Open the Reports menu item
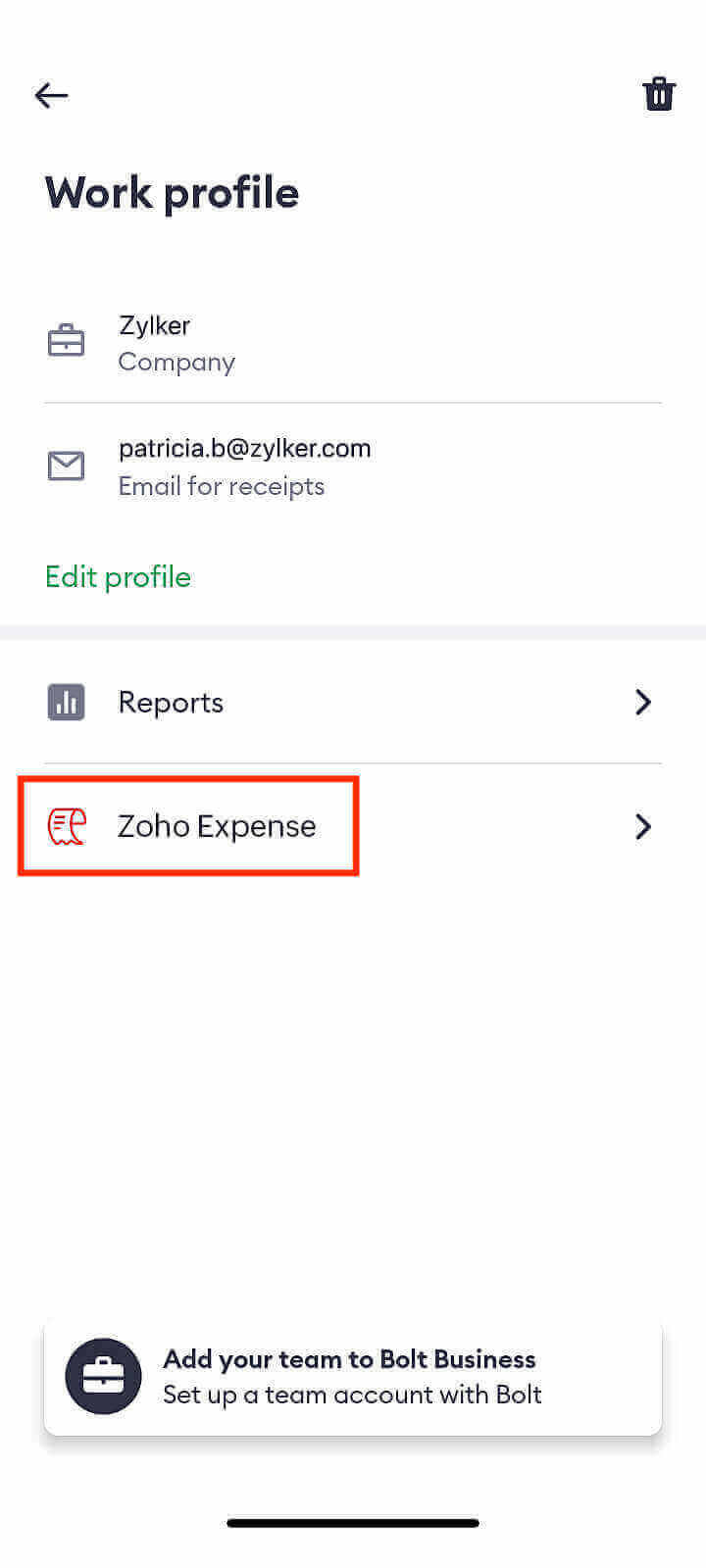 (171, 703)
